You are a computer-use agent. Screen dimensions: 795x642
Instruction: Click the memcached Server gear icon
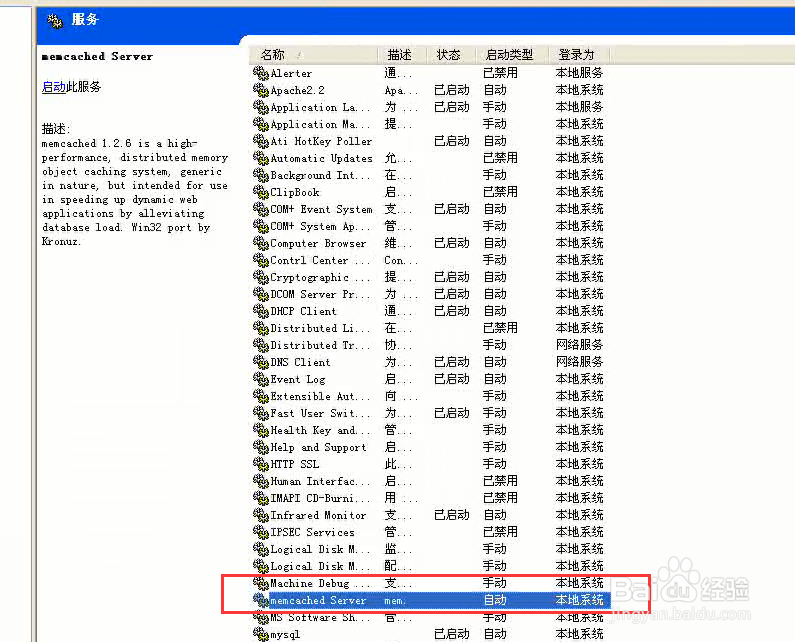(261, 600)
